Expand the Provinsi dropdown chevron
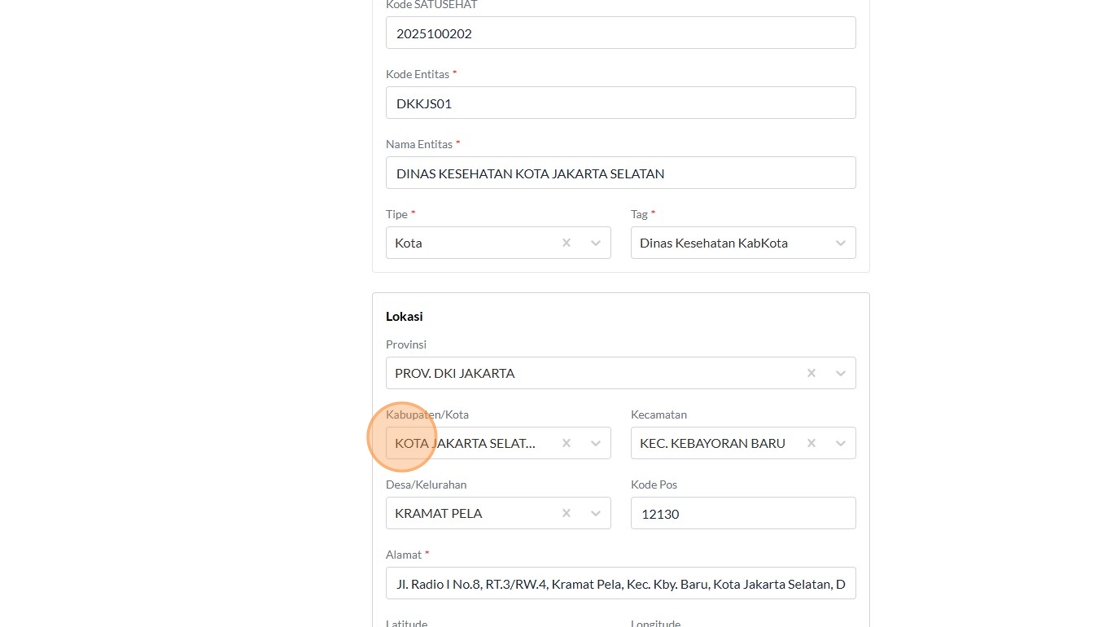1120x627 pixels. point(841,373)
